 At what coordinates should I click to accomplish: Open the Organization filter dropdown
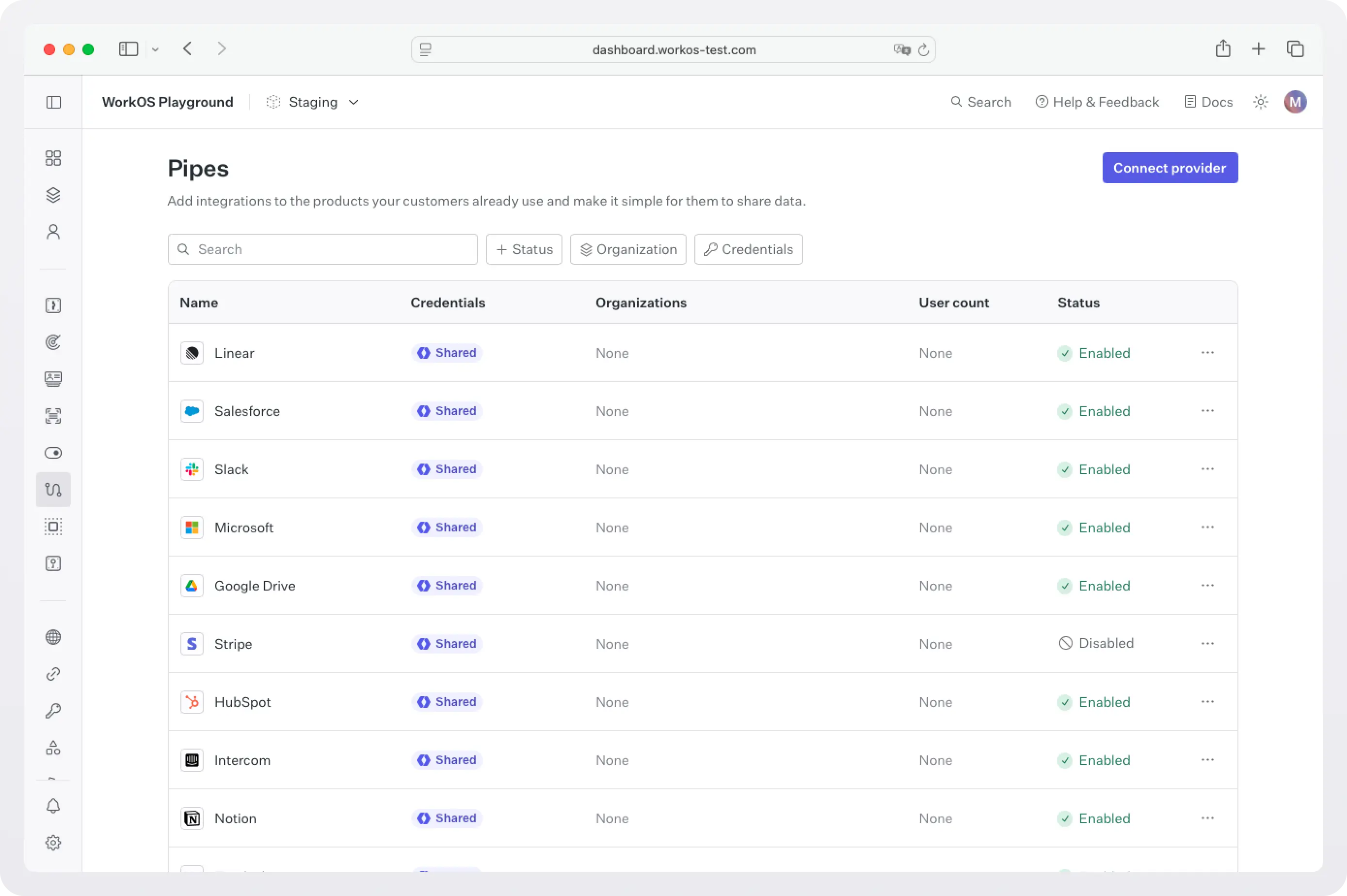click(627, 249)
